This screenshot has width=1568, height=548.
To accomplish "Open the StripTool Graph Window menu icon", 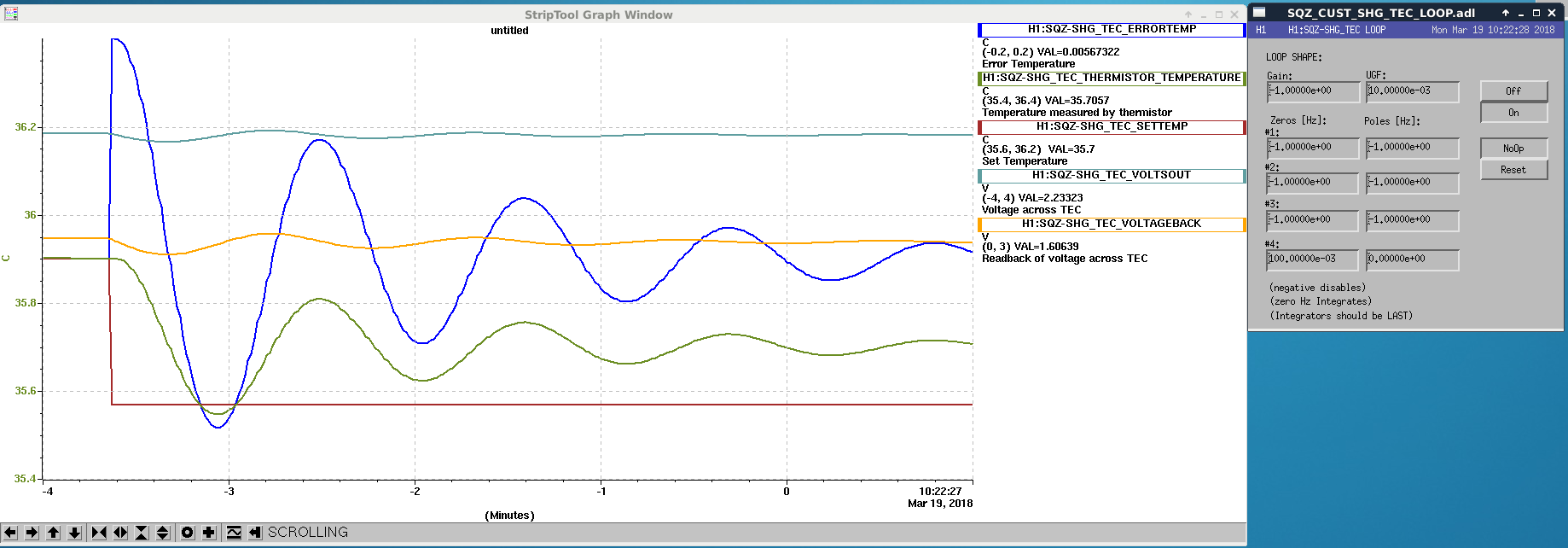I will tap(11, 14).
